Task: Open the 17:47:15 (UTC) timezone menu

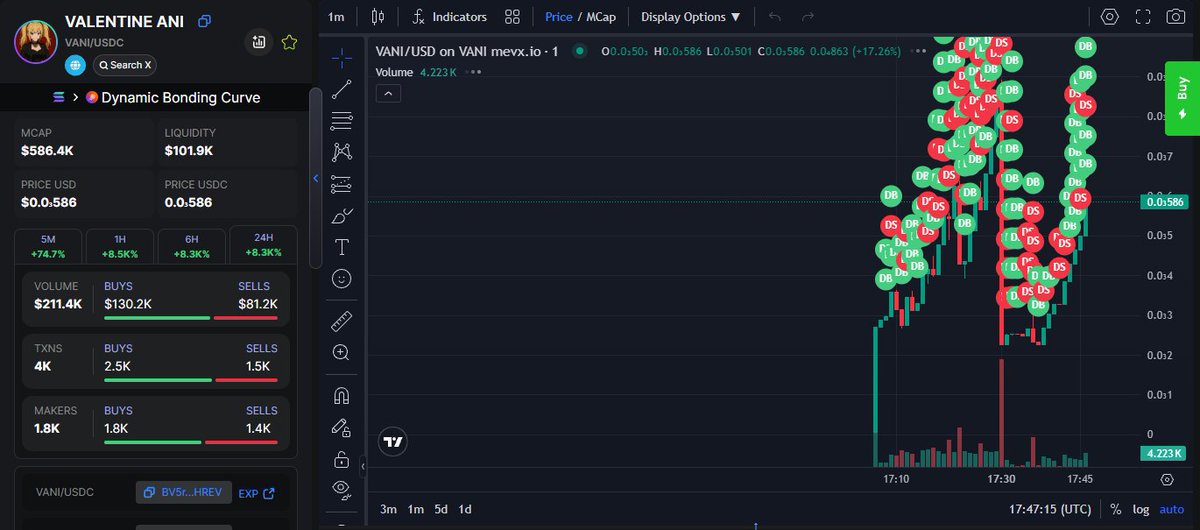Action: click(1050, 509)
